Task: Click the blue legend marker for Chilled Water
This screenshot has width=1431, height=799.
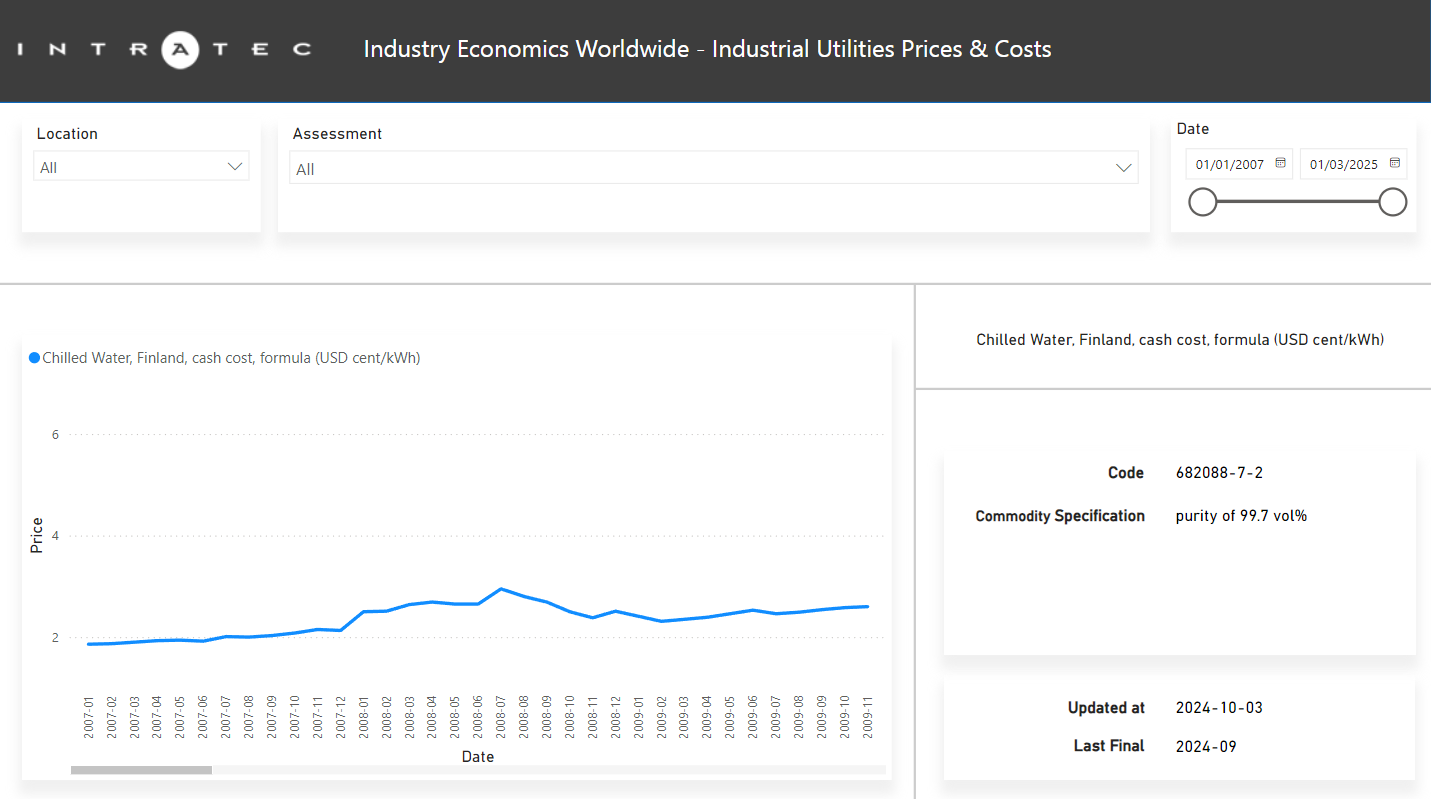Action: pyautogui.click(x=34, y=358)
